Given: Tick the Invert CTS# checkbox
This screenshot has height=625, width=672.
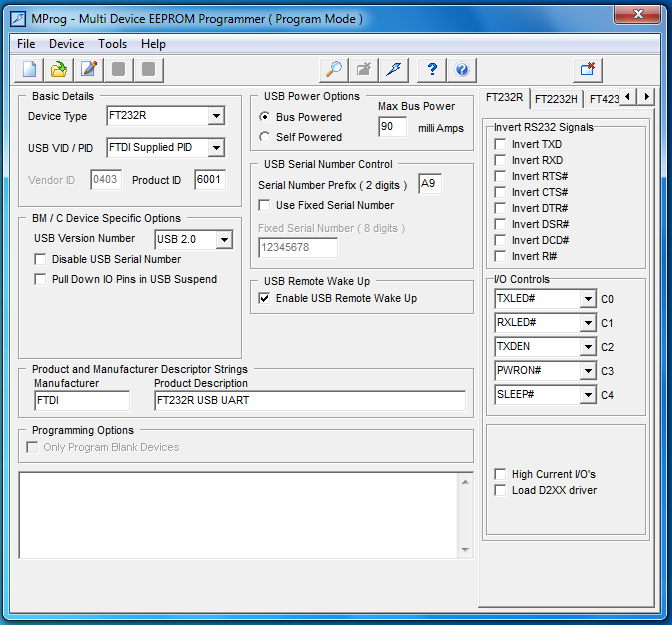Looking at the screenshot, I should [x=500, y=192].
